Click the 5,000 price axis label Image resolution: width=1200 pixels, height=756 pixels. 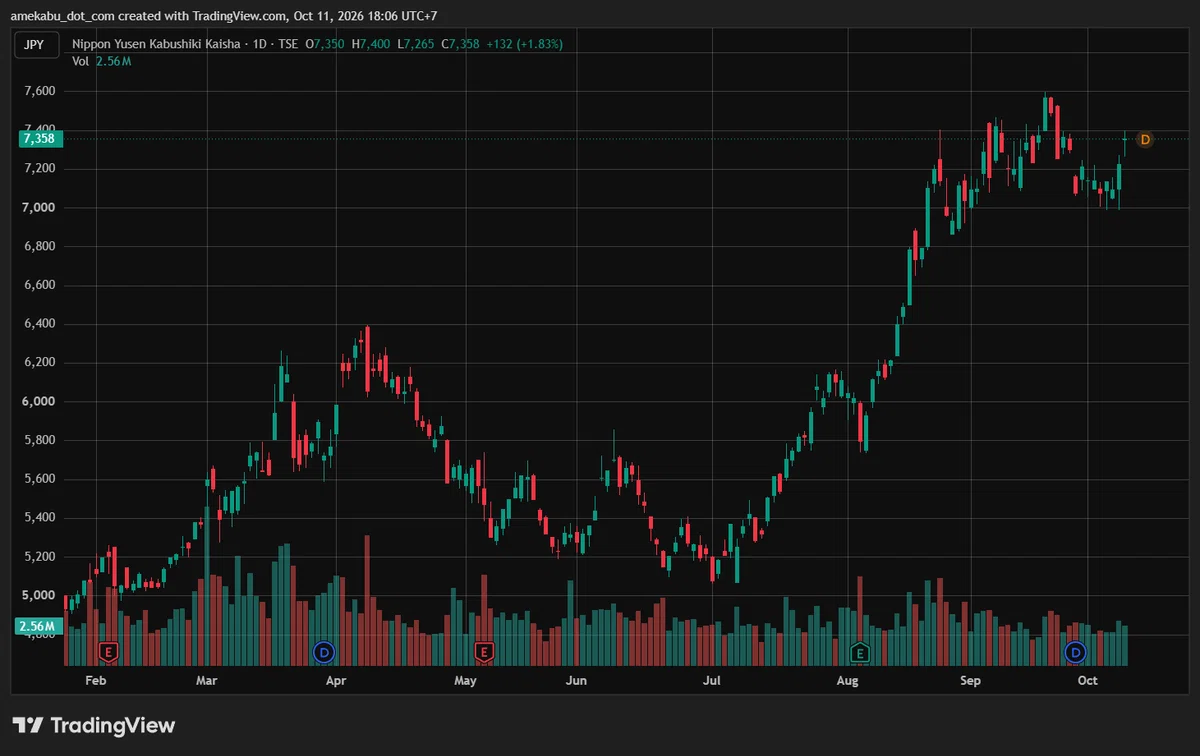(x=39, y=596)
